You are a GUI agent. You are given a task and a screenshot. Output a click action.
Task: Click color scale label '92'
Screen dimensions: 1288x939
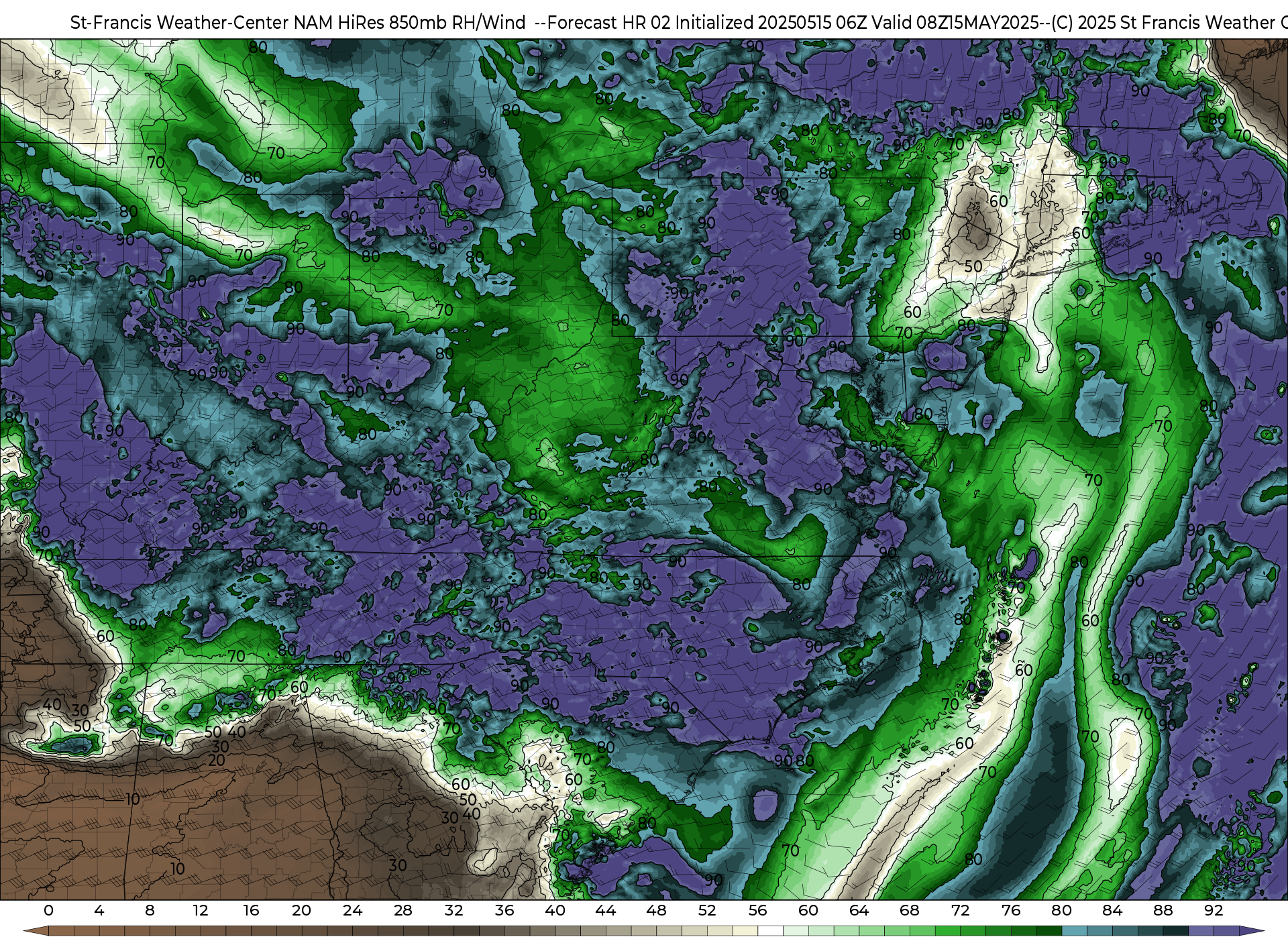(x=1214, y=910)
